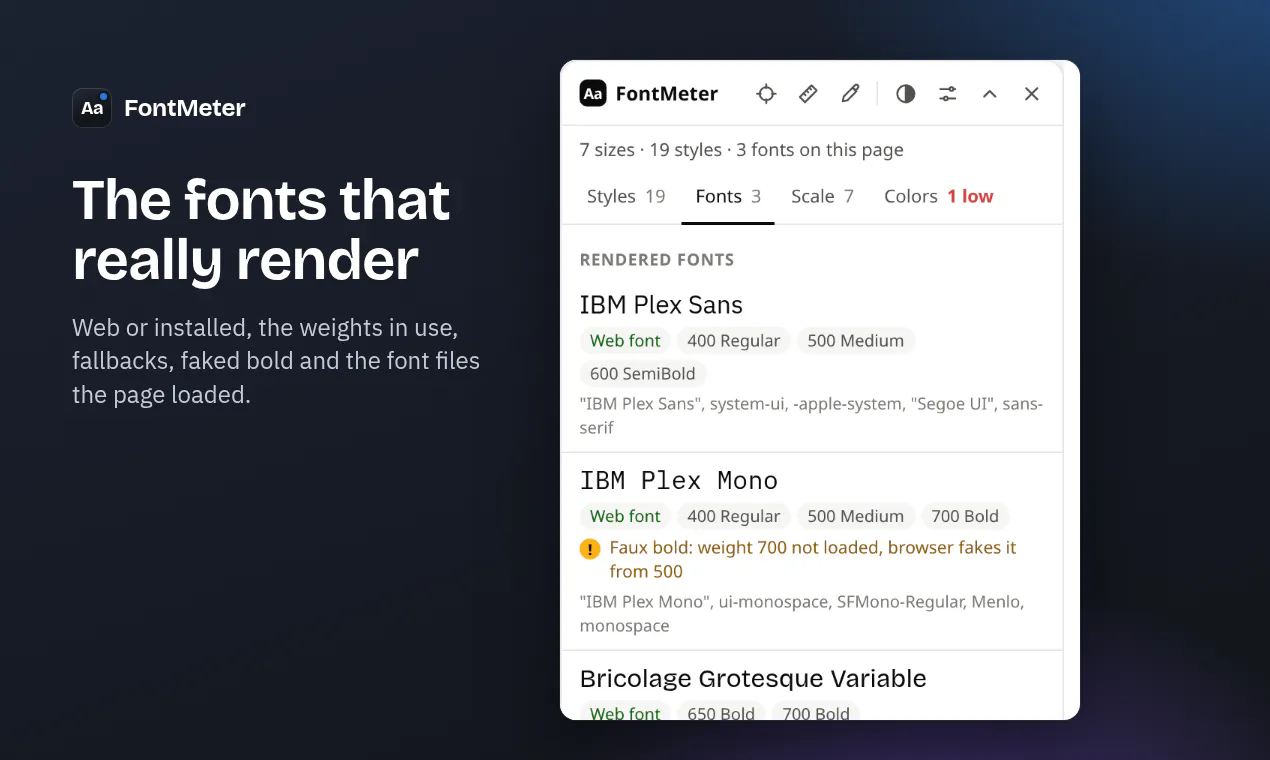
Task: Open the sliders settings icon
Action: click(948, 94)
